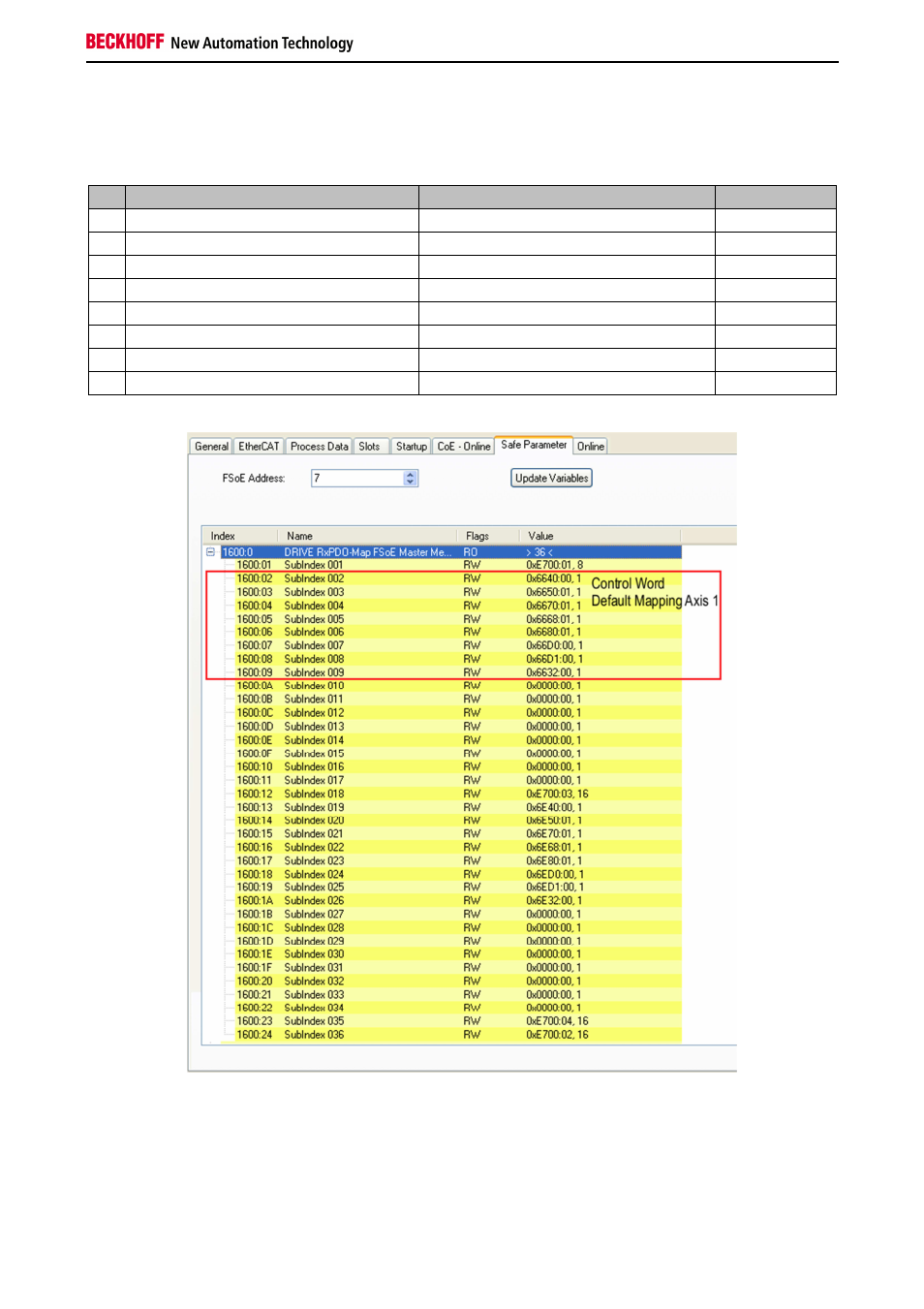
Task: Open the CoE - Online tab
Action: (x=463, y=447)
